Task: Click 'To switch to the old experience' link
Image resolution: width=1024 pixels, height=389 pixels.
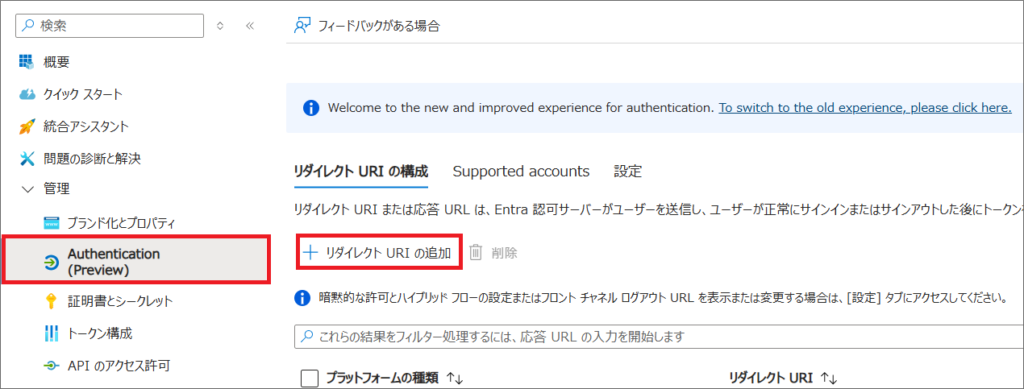Action: tap(865, 108)
